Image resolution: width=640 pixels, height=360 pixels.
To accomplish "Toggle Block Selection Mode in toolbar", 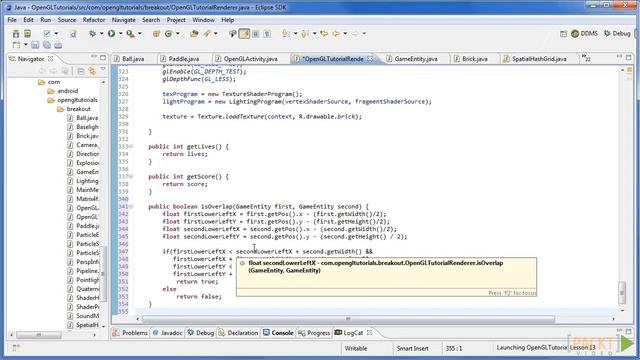I will pyautogui.click(x=256, y=34).
